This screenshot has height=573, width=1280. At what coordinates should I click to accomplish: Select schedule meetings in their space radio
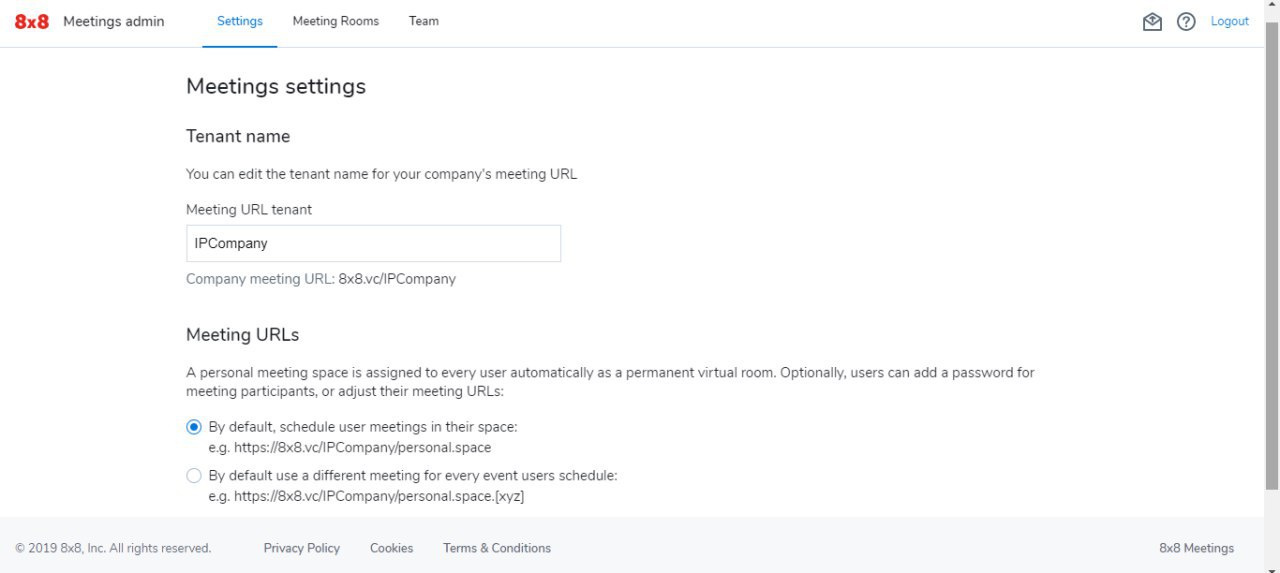pos(194,427)
